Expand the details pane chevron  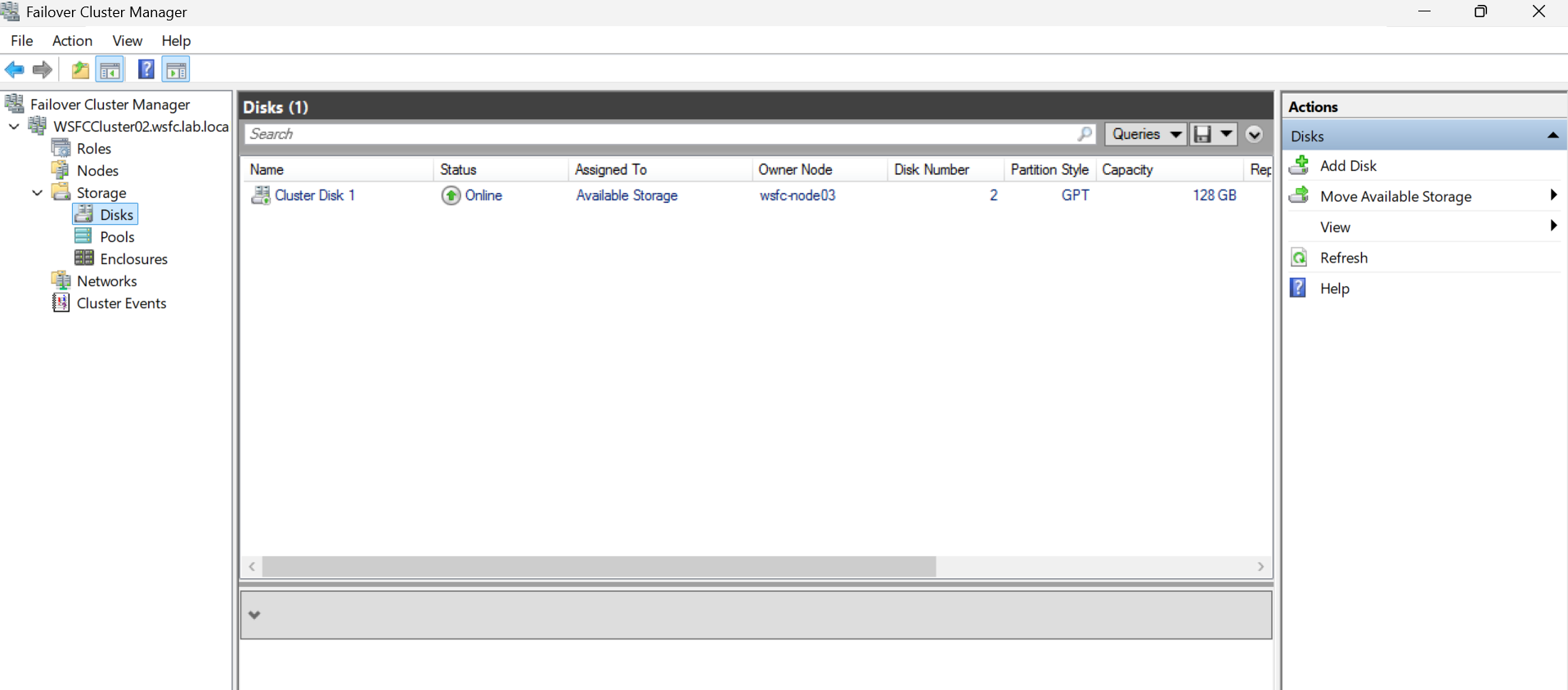click(254, 615)
